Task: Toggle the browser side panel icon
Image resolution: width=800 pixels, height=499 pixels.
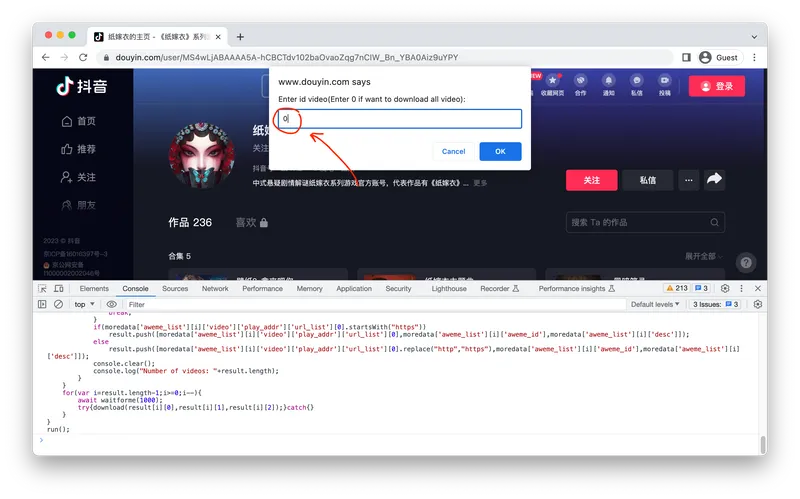Action: point(686,57)
